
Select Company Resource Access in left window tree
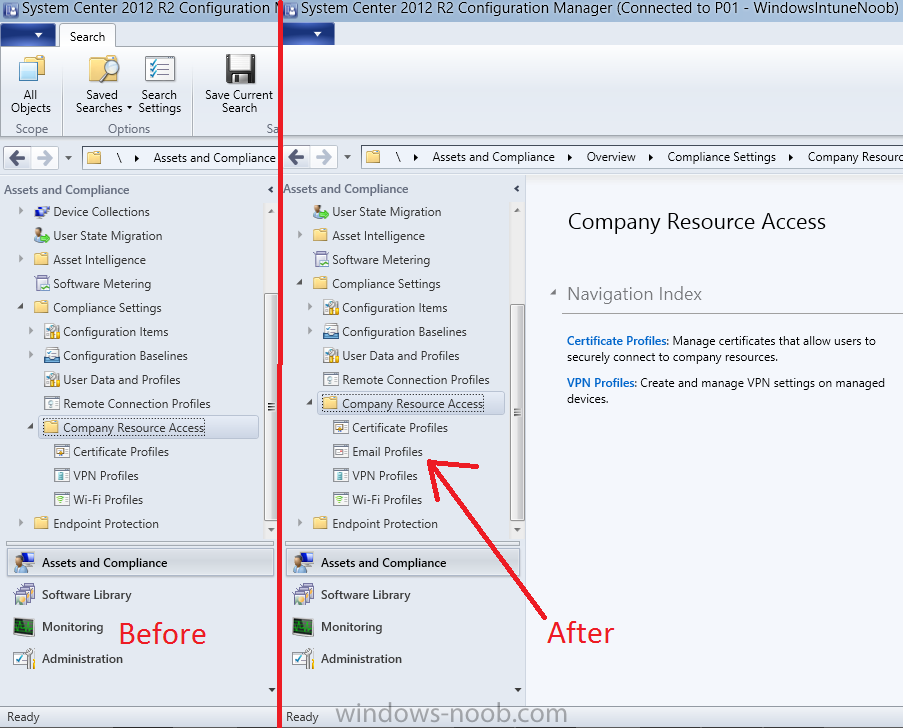point(149,427)
